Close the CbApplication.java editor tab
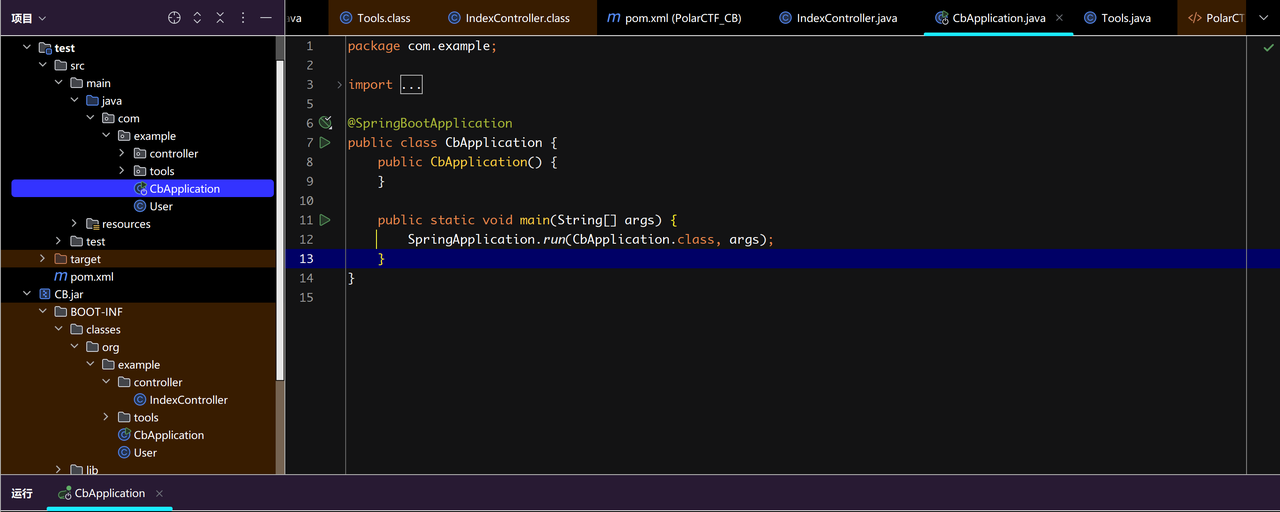Image resolution: width=1280 pixels, height=512 pixels. pyautogui.click(x=1060, y=18)
